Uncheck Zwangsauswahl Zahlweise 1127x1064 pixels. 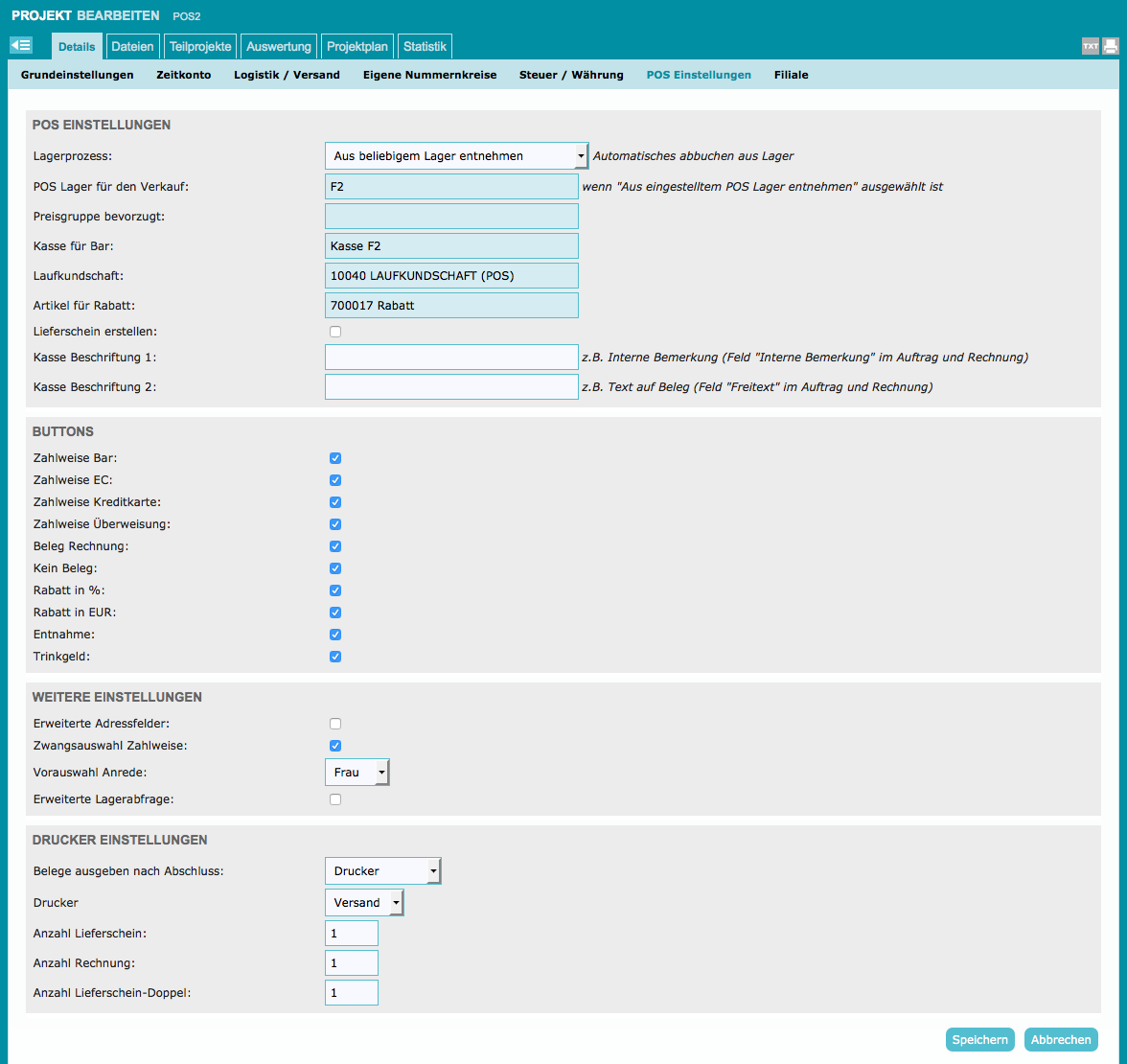[335, 746]
